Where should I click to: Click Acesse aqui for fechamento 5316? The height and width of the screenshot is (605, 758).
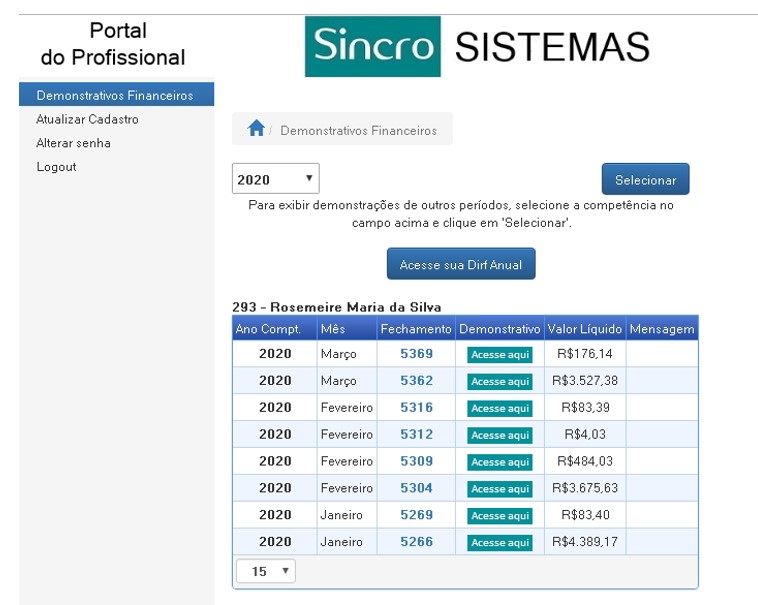pyautogui.click(x=500, y=408)
